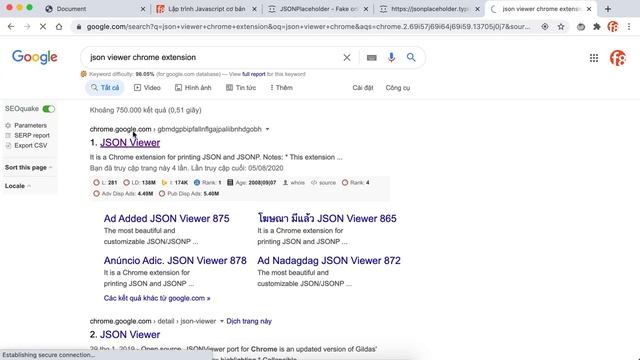
Task: Open the Thai JSON Viewer 865 link
Action: coord(327,218)
